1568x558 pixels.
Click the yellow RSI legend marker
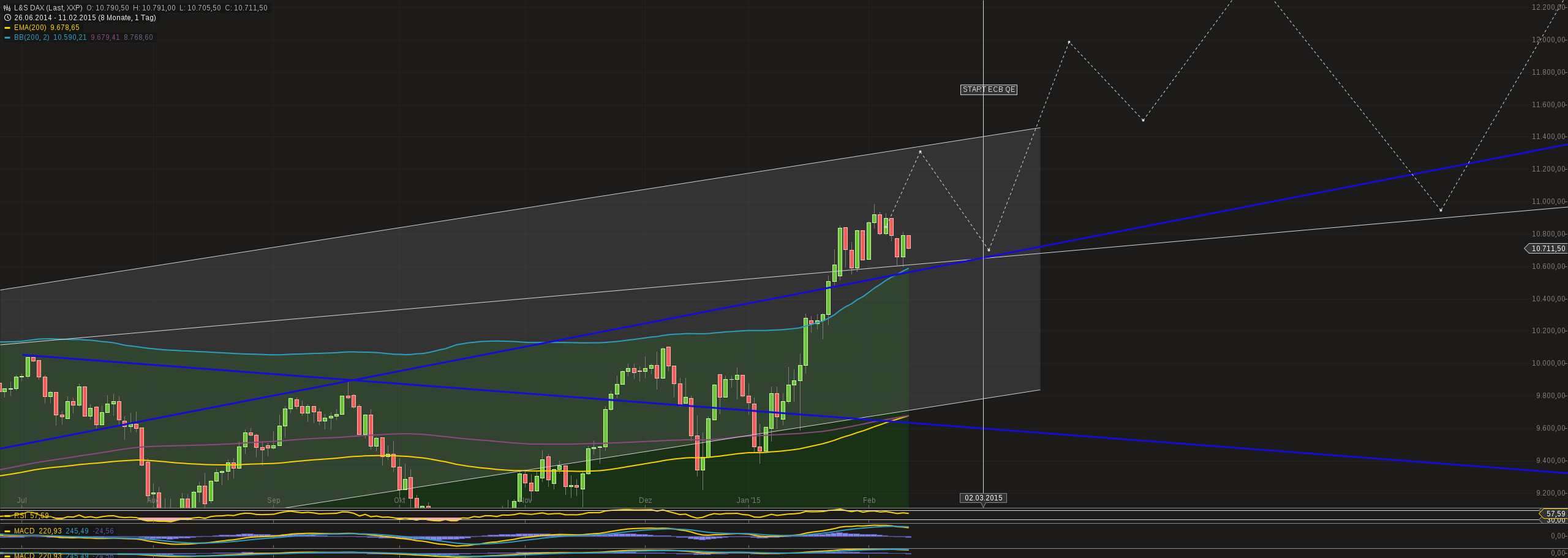click(x=7, y=516)
